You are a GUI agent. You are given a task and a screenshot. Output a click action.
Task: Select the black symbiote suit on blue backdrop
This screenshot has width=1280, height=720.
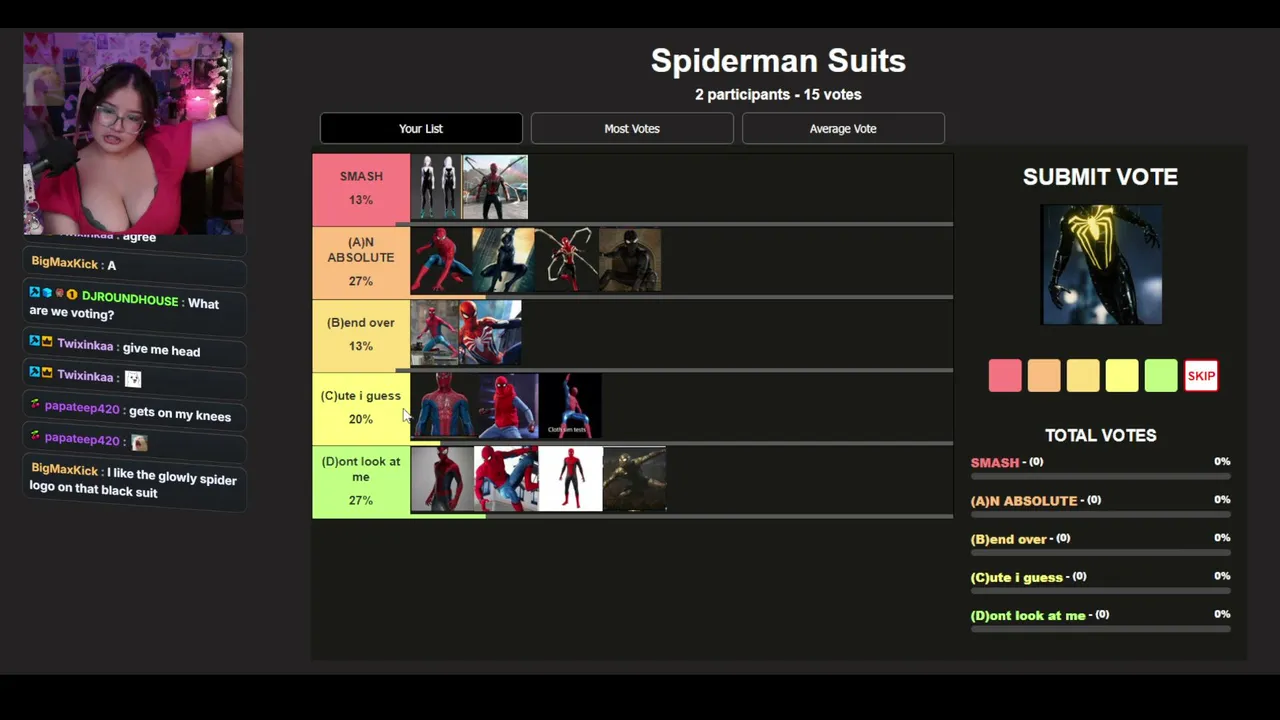(503, 260)
